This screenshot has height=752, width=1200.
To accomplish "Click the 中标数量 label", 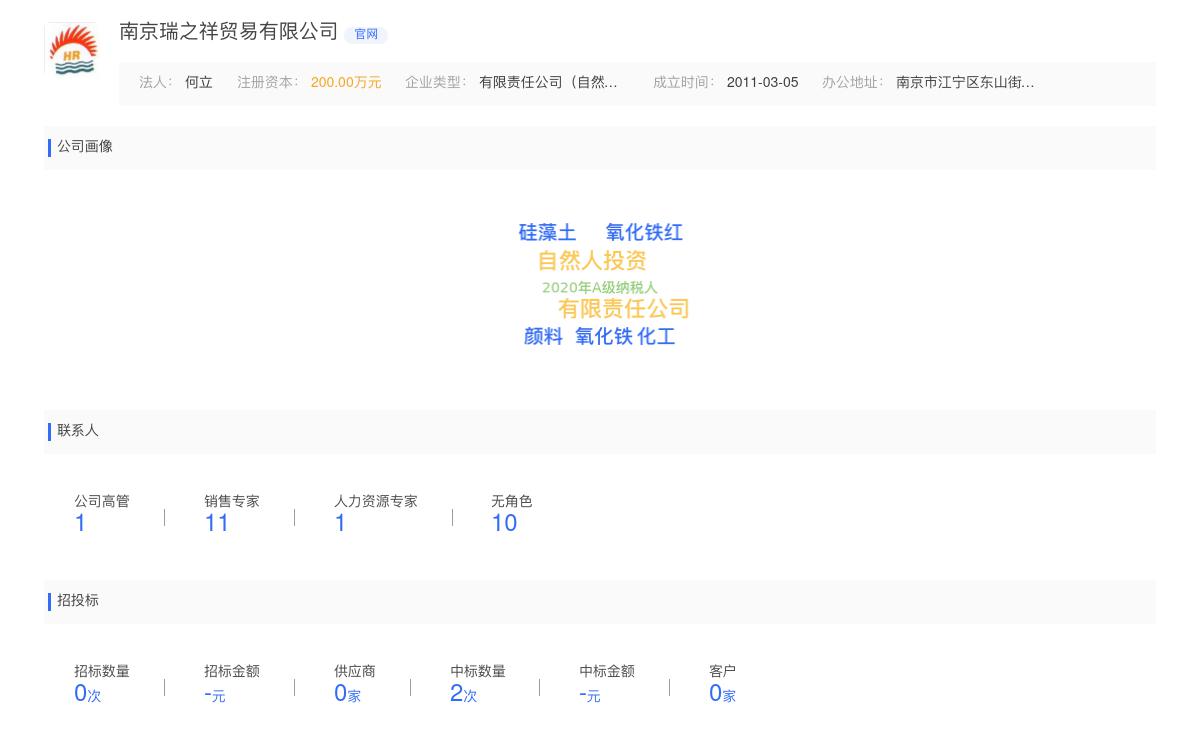I will pos(478,672).
